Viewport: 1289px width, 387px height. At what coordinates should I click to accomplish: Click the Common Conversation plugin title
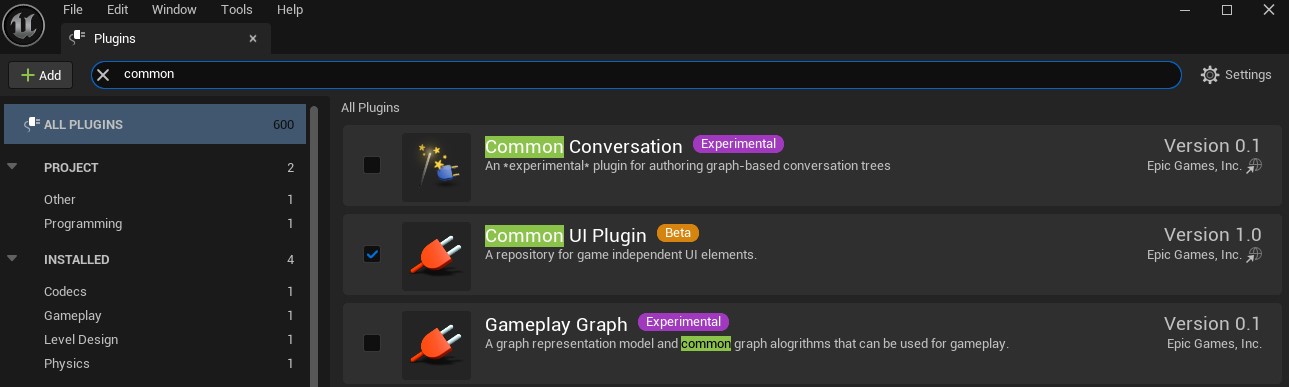(x=584, y=146)
